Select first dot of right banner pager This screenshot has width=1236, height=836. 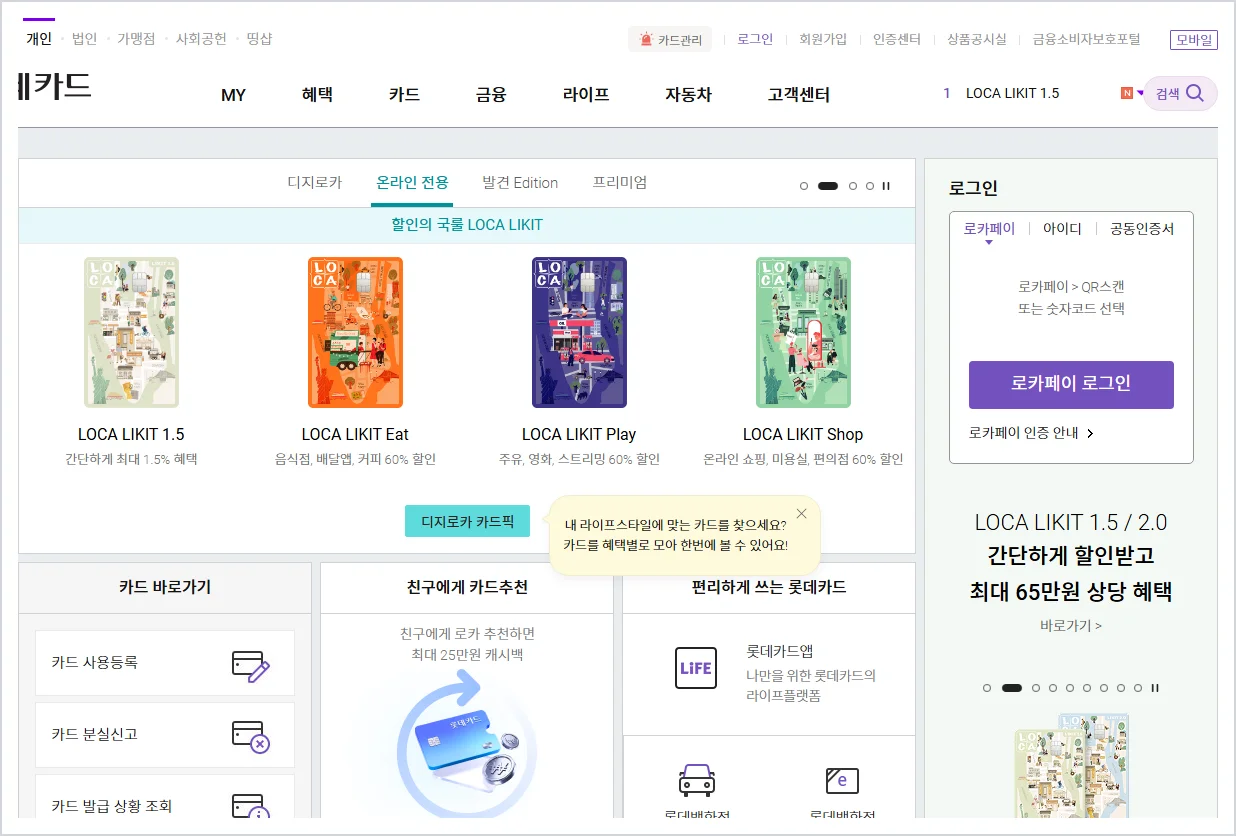[987, 688]
